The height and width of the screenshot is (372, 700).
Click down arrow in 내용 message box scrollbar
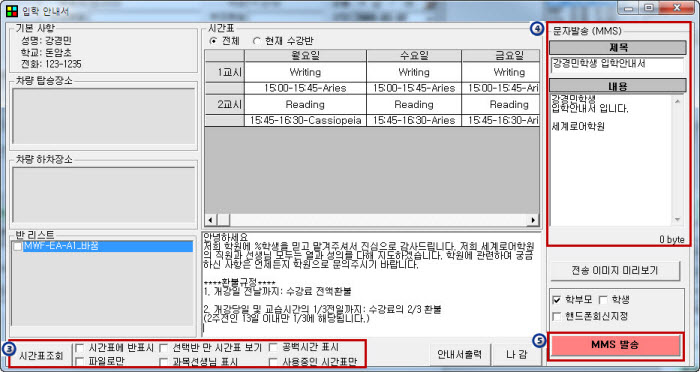coord(677,219)
